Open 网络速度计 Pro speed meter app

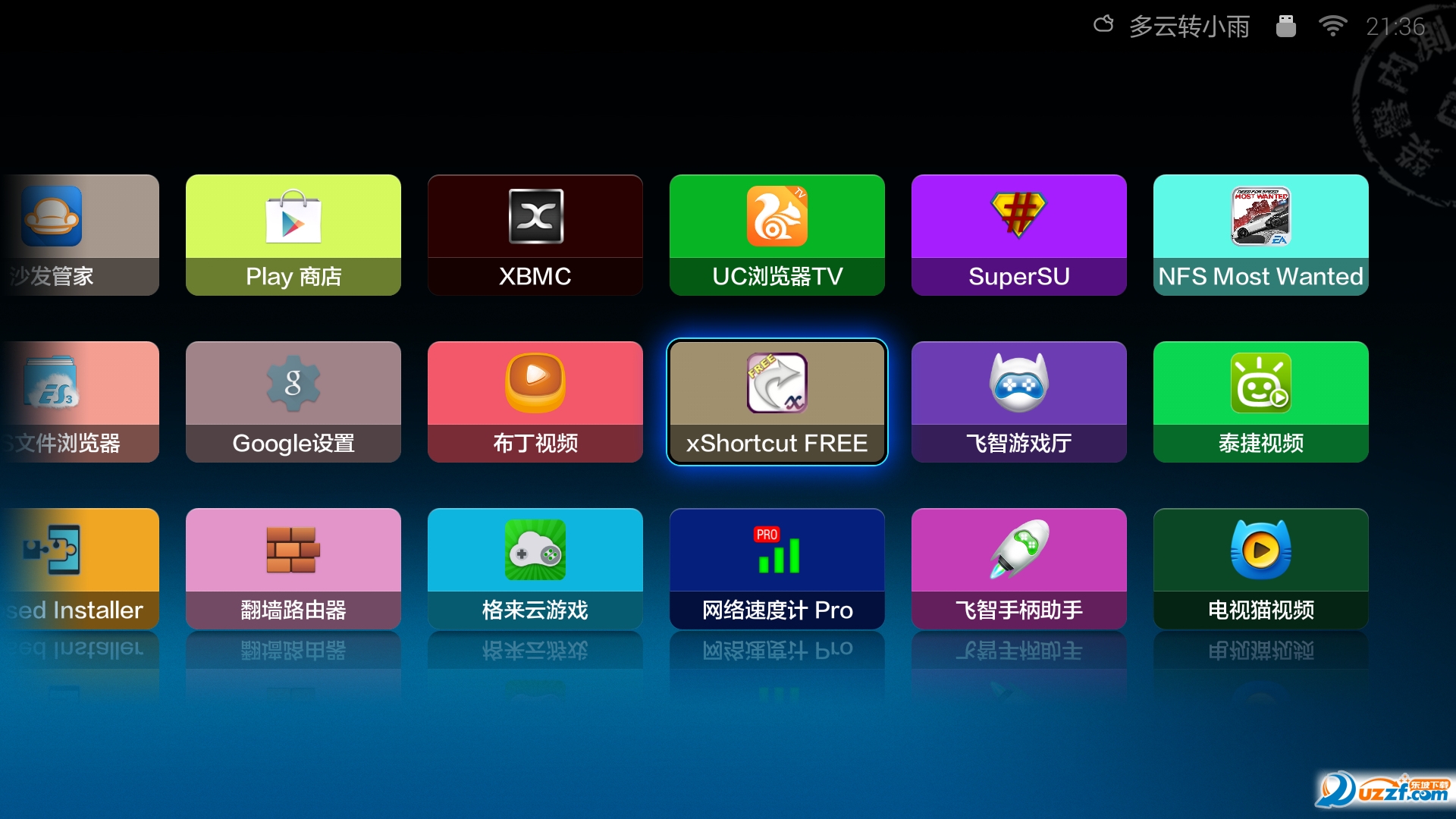(777, 569)
